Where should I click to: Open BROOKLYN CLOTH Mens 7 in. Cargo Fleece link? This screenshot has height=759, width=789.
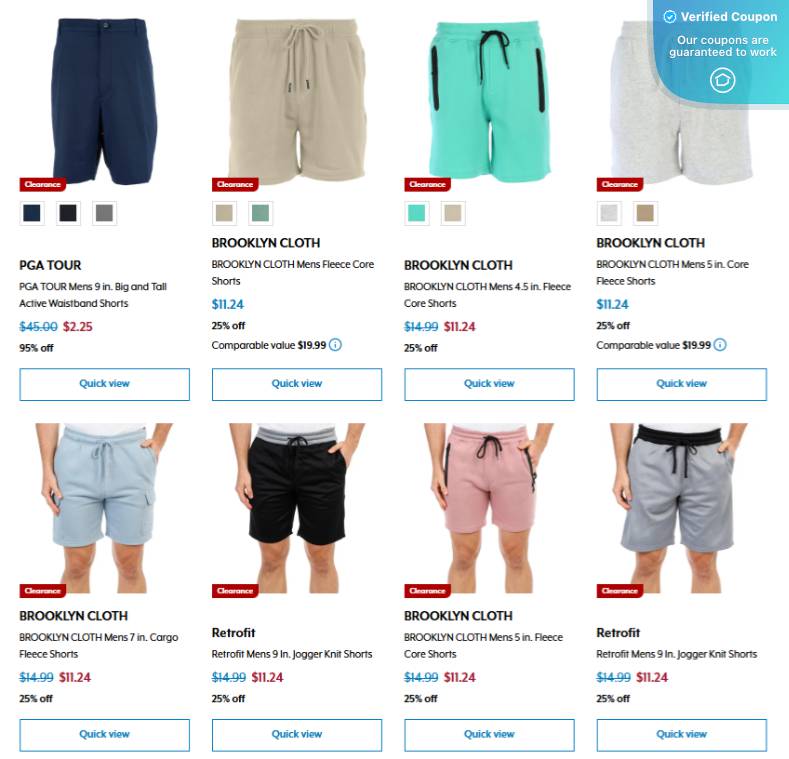(x=99, y=646)
